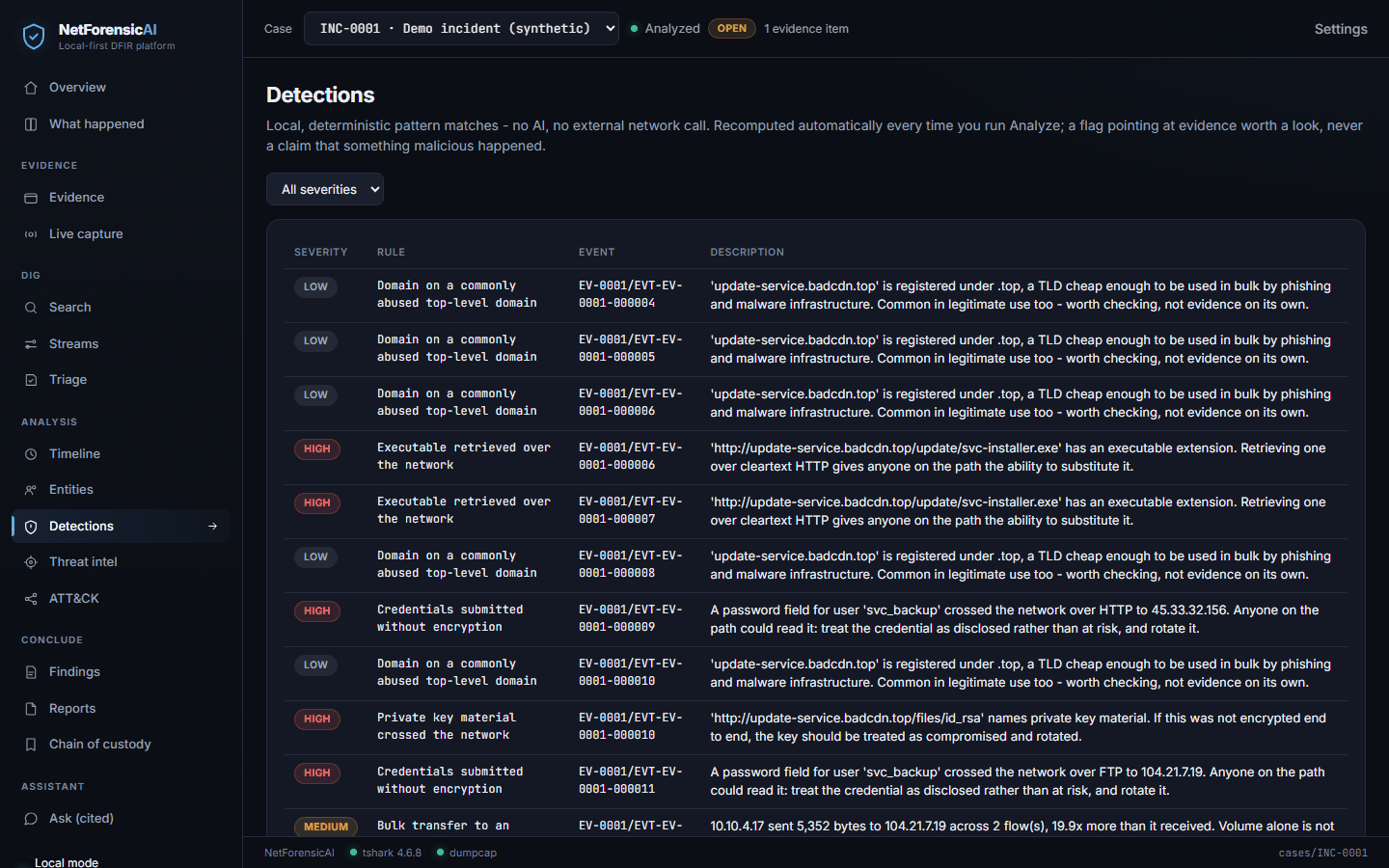Open the Overview page
This screenshot has height=868, width=1389.
(122, 88)
